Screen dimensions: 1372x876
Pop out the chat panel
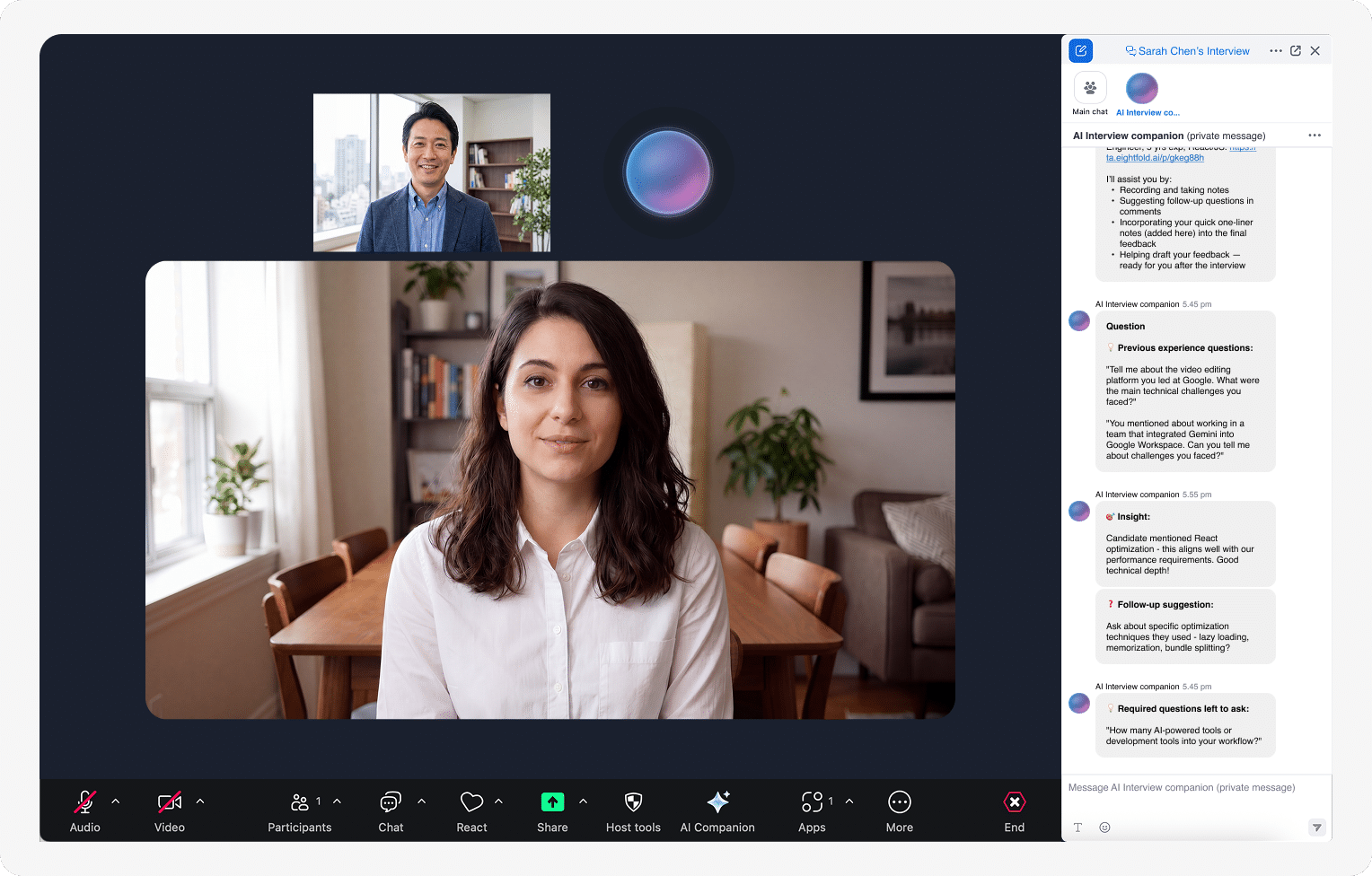(1295, 50)
